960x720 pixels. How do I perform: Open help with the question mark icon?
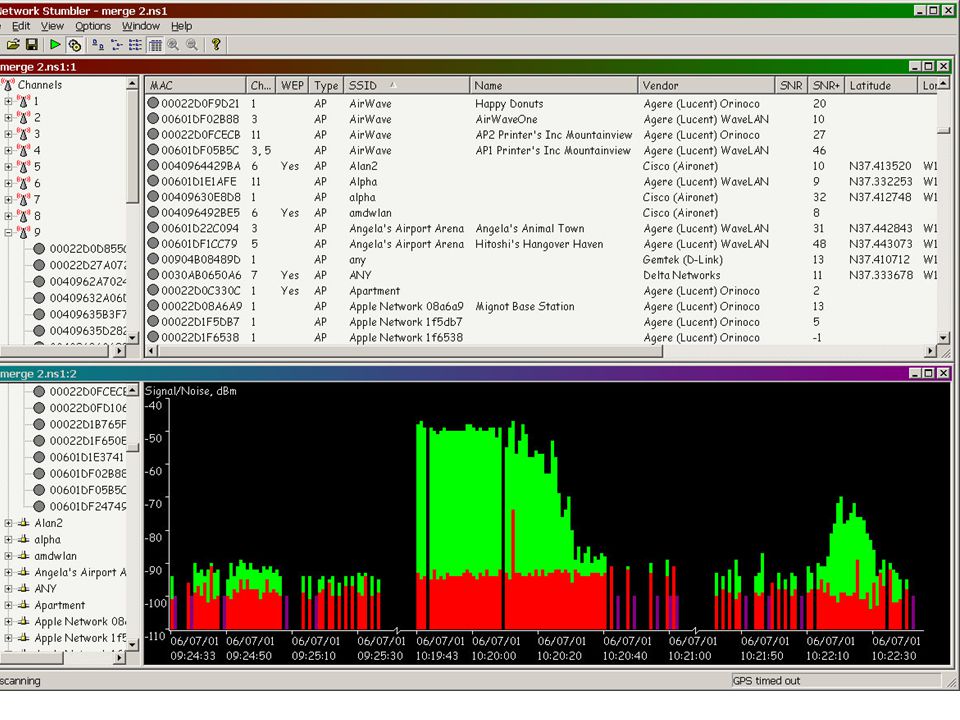[216, 45]
